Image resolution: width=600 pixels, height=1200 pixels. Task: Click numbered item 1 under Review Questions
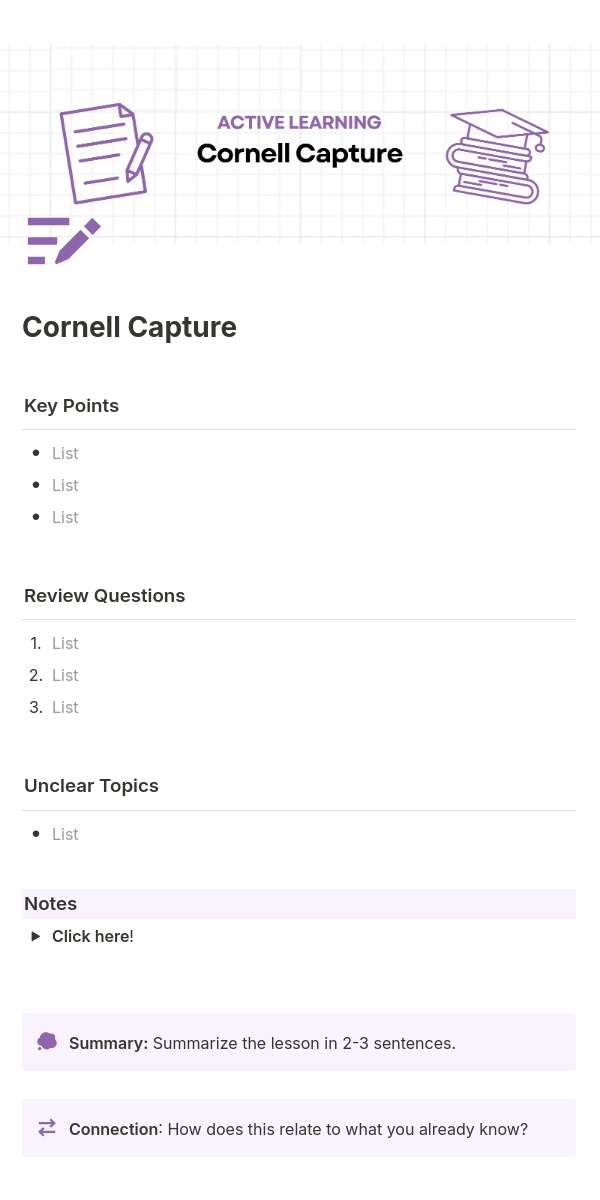click(65, 643)
